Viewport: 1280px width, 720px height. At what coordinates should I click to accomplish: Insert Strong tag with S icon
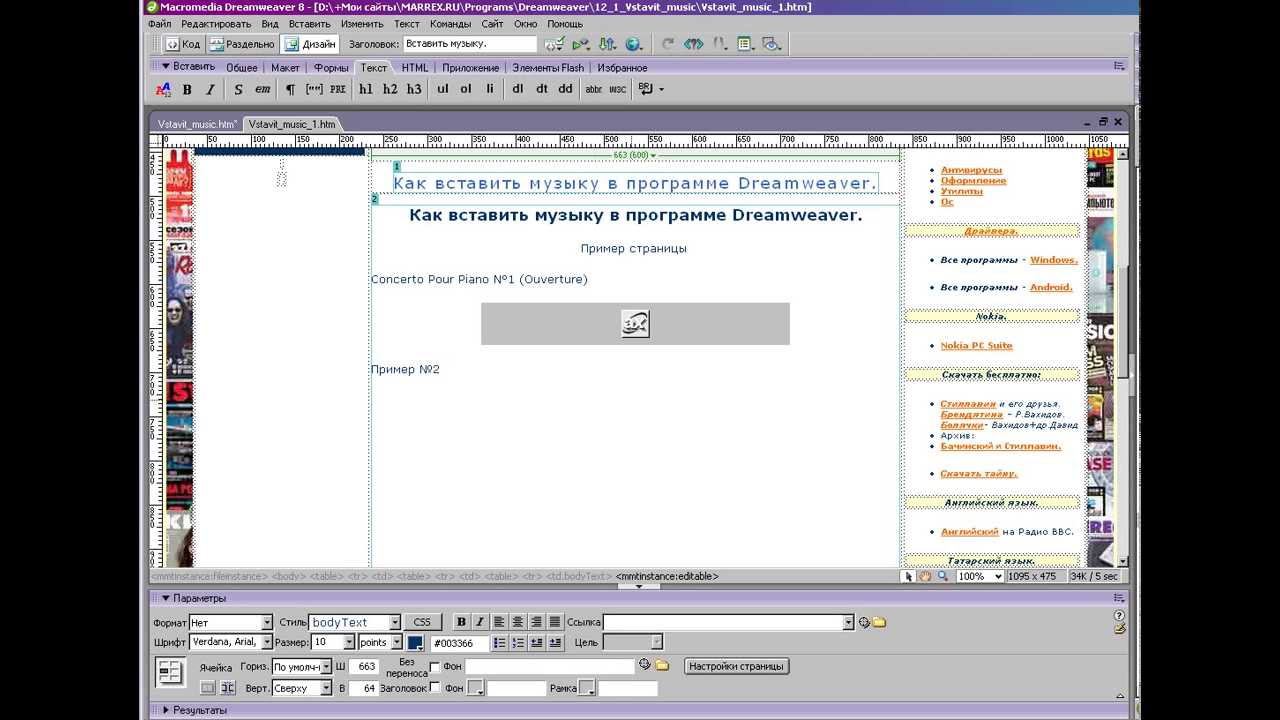[x=238, y=89]
